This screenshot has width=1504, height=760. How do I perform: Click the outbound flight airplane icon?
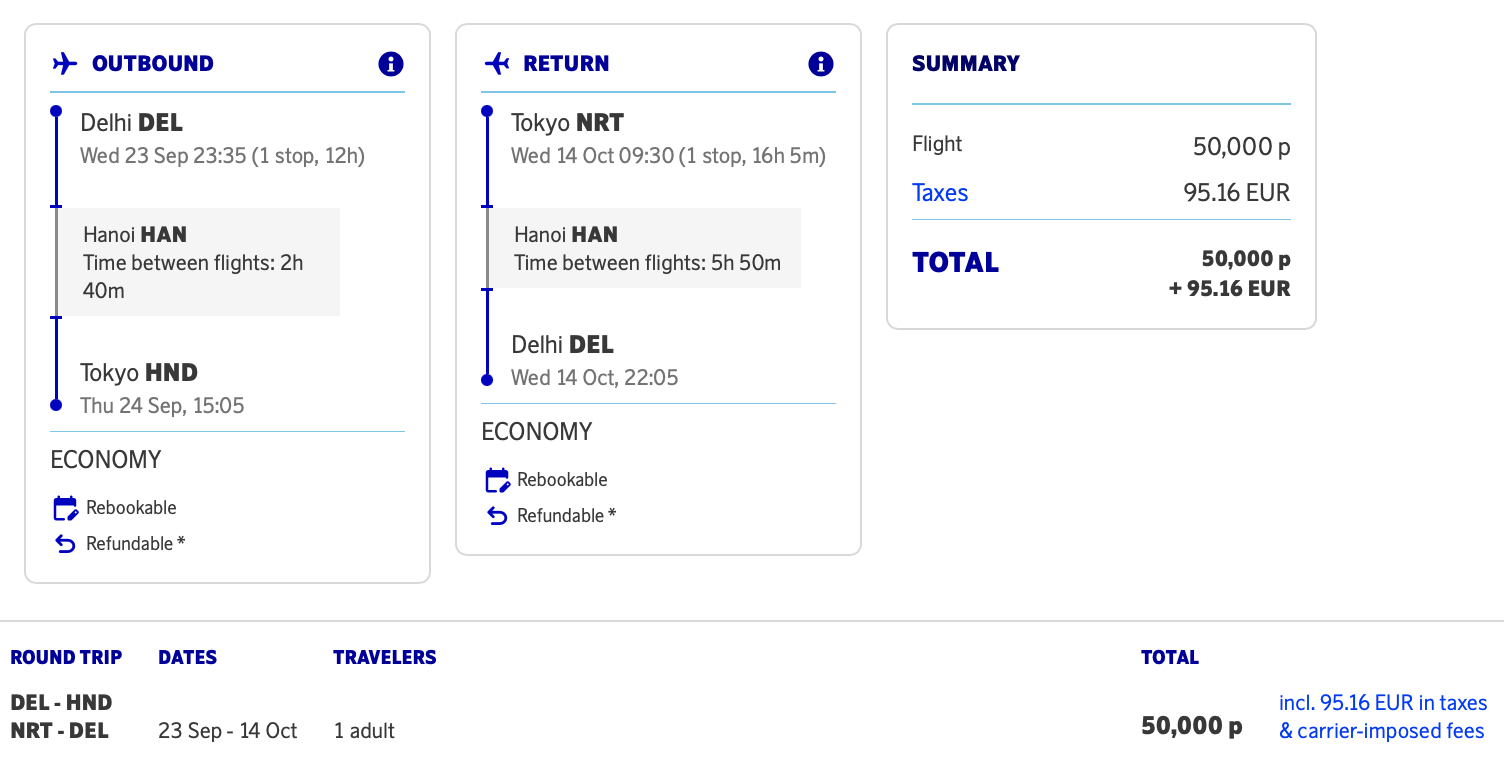(64, 63)
